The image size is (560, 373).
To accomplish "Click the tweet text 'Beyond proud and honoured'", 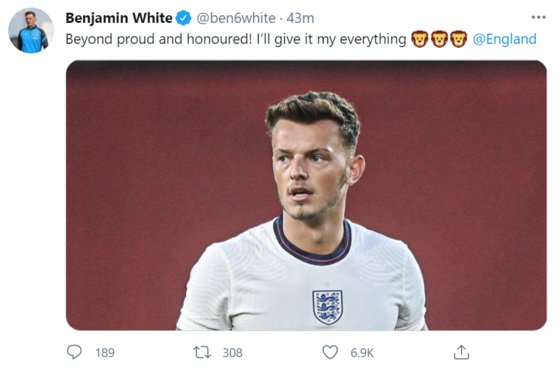I will [159, 39].
